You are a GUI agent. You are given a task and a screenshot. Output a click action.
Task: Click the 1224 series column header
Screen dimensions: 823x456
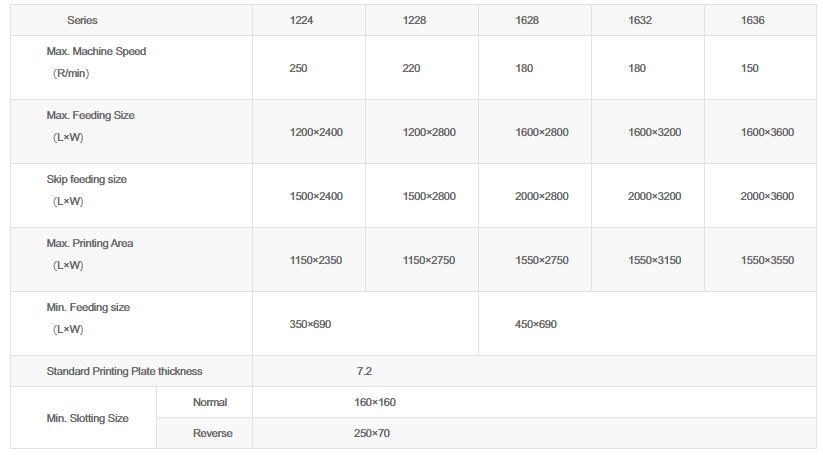coord(301,20)
